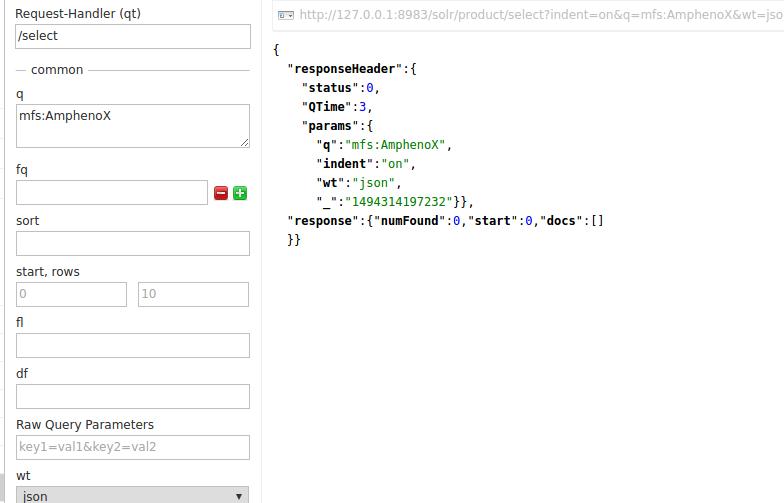Click the start field showing 0

click(72, 294)
